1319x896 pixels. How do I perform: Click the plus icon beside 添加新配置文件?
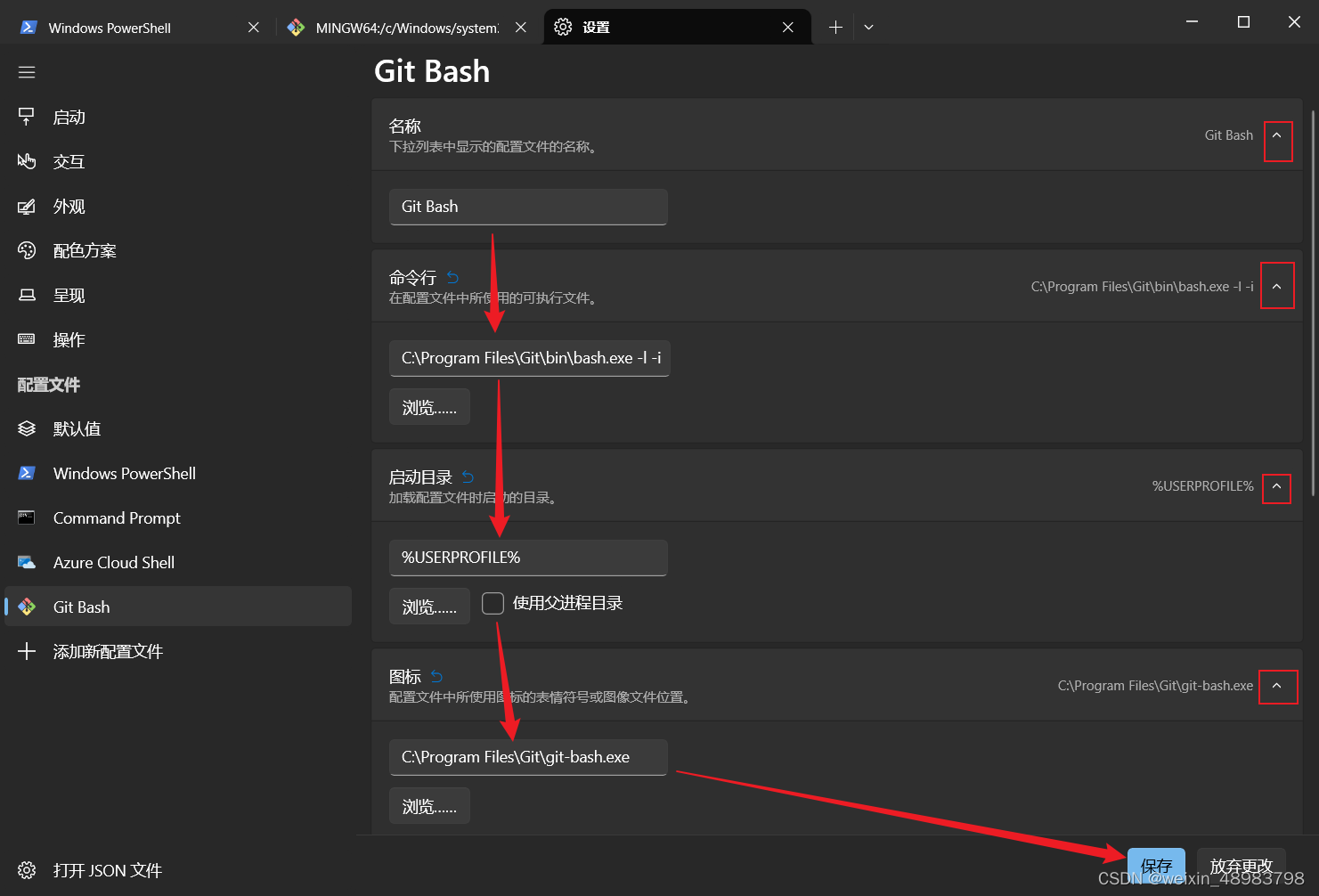pyautogui.click(x=27, y=651)
